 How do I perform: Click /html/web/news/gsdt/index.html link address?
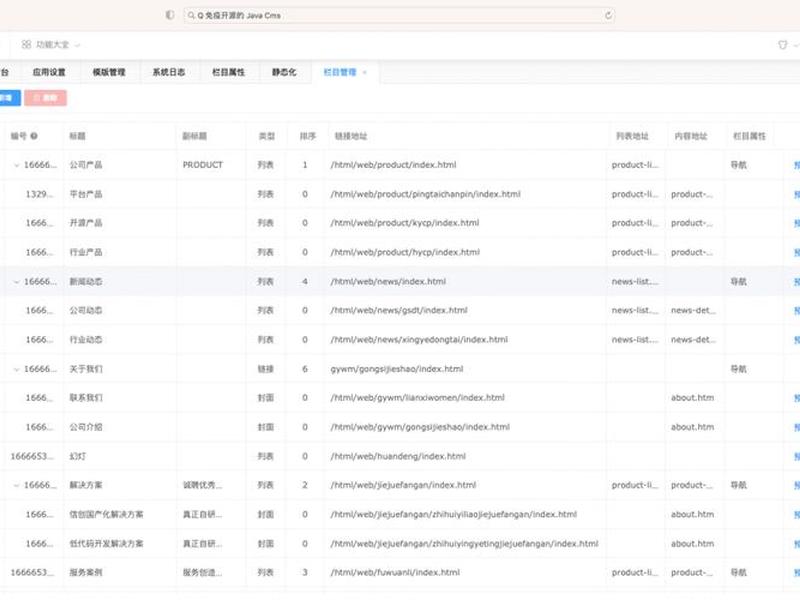coord(399,310)
